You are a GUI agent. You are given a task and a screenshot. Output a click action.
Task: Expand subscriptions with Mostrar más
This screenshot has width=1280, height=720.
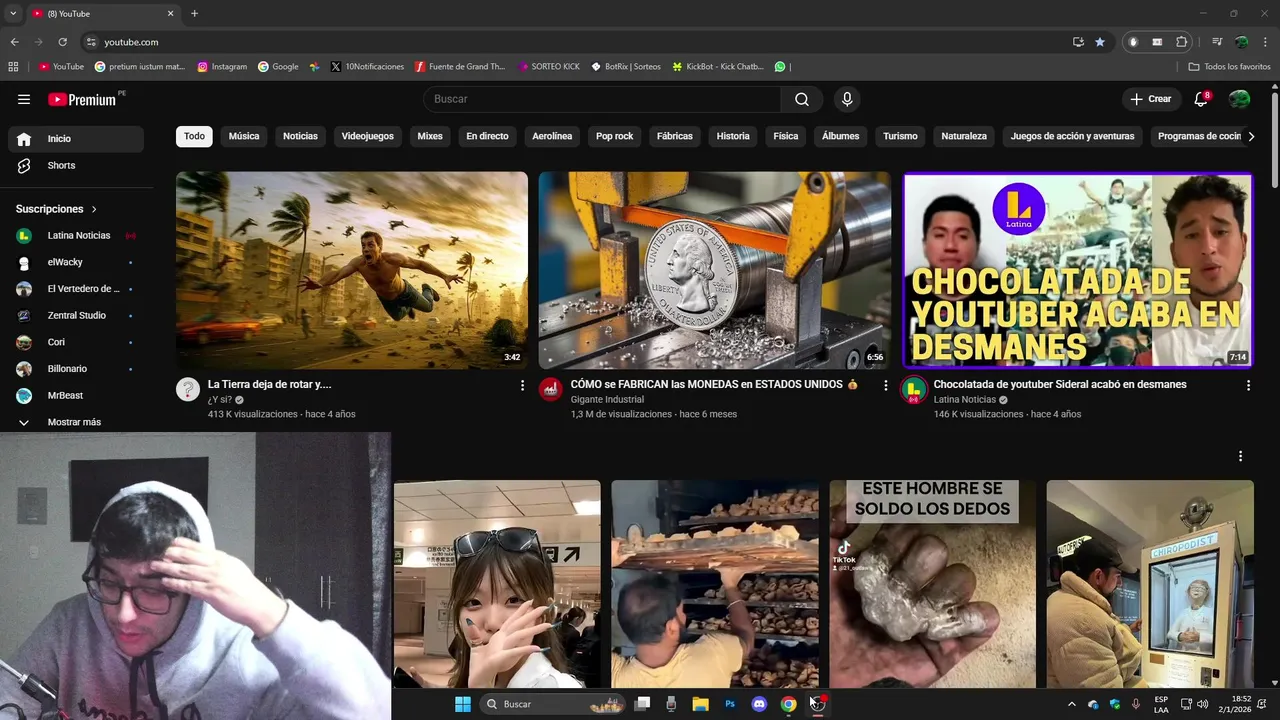[75, 422]
